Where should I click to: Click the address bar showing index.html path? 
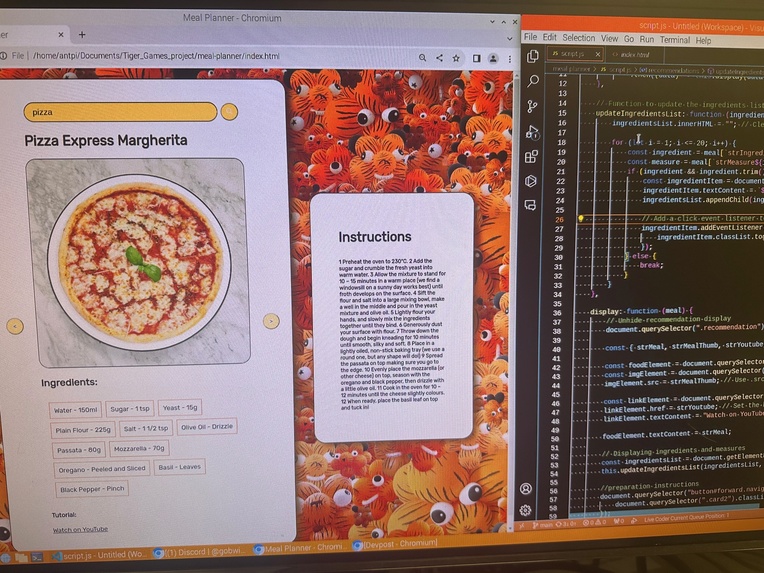pyautogui.click(x=155, y=56)
